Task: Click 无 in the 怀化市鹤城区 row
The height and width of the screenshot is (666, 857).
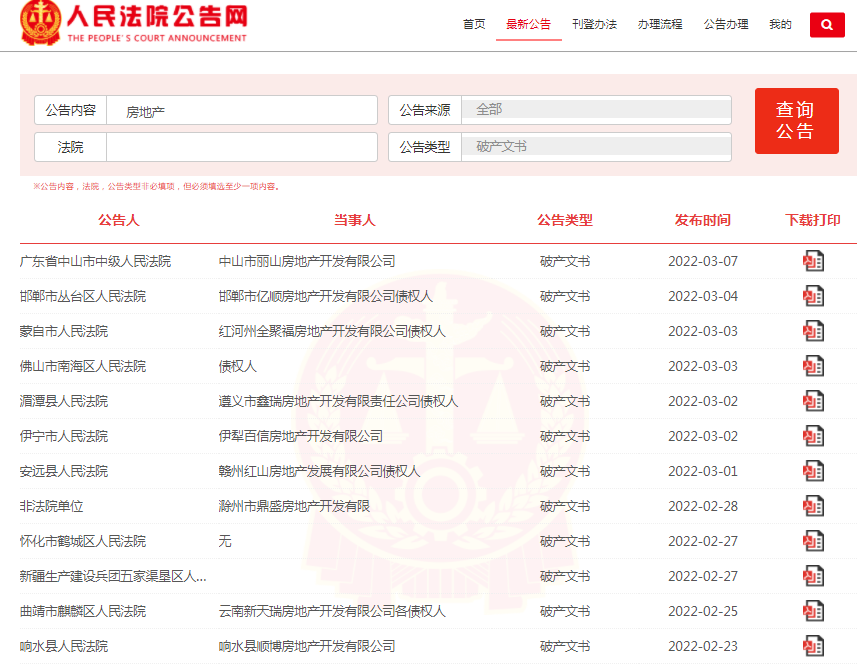Action: click(225, 541)
